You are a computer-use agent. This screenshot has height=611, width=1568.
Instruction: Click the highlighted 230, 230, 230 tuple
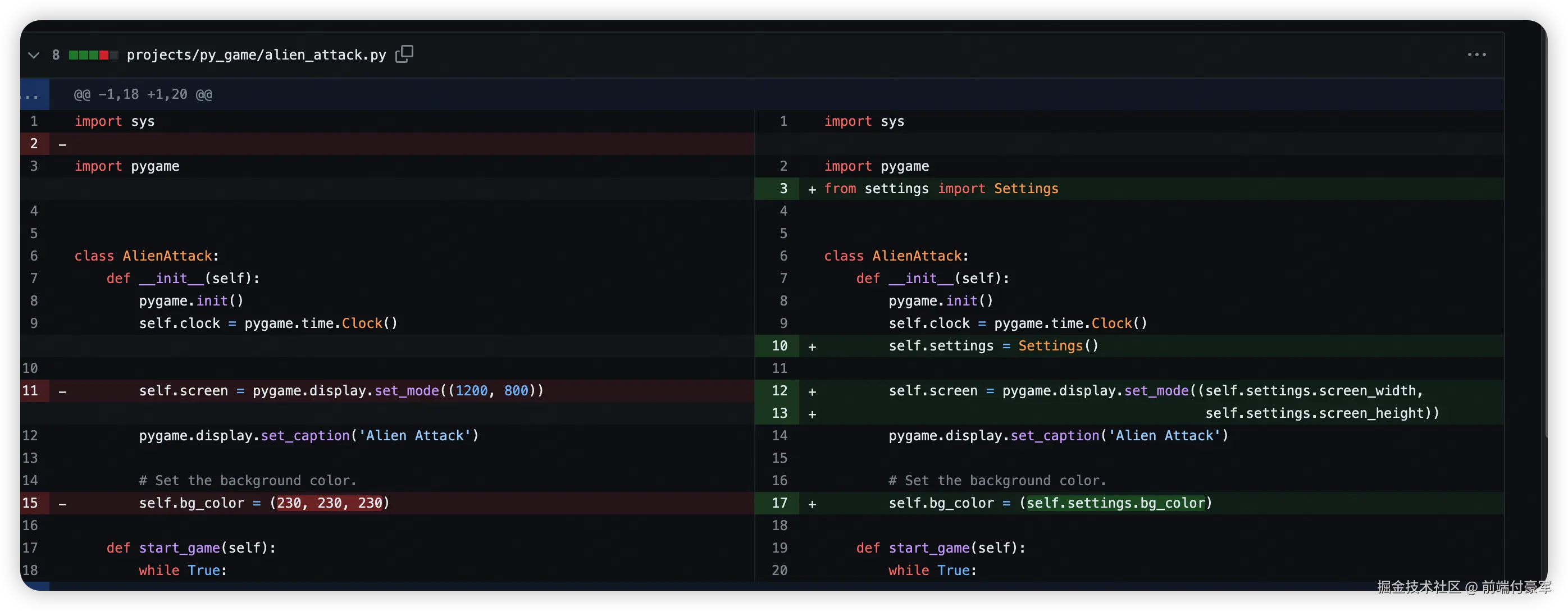tap(329, 503)
